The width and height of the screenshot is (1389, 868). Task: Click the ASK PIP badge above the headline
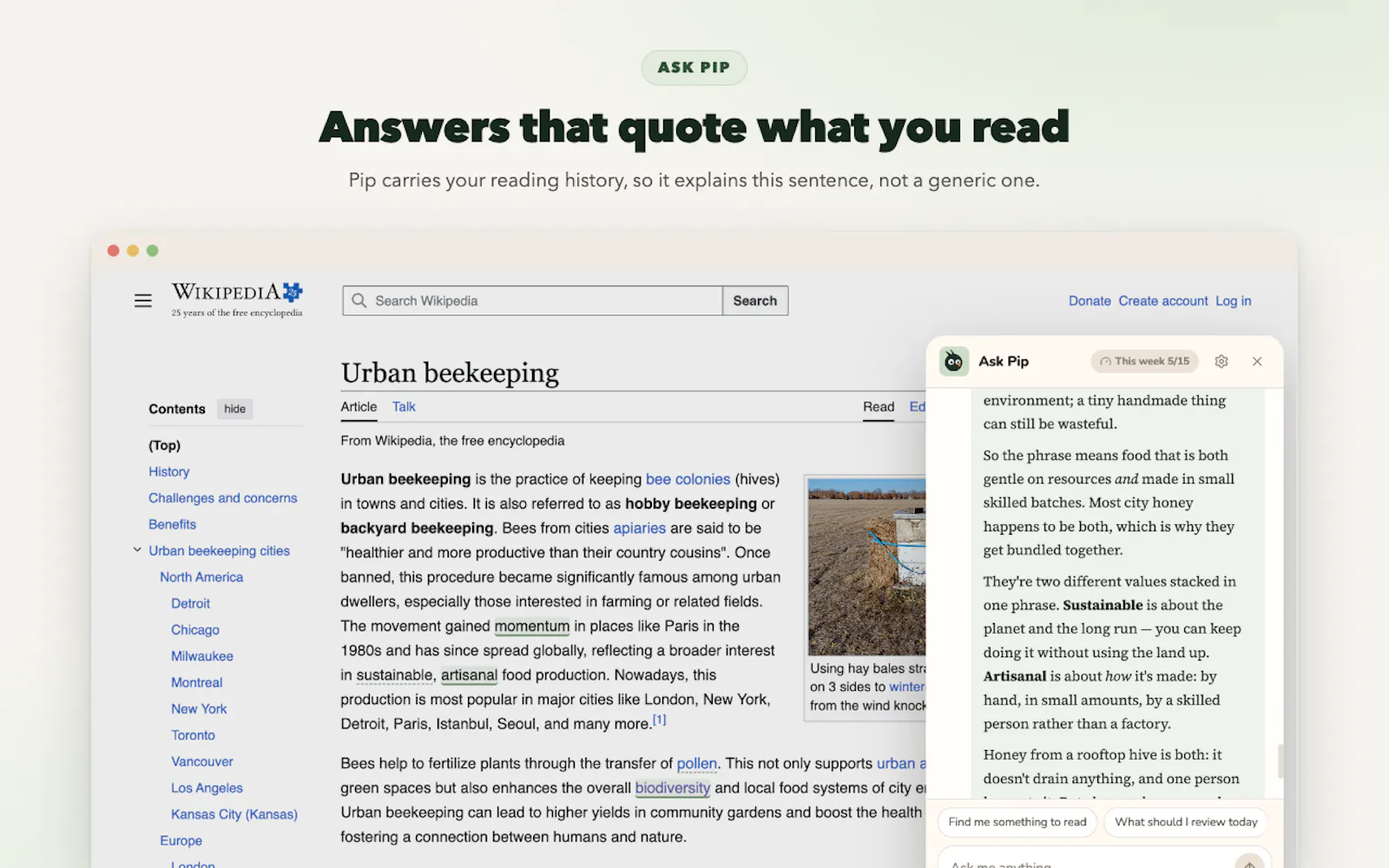tap(694, 68)
